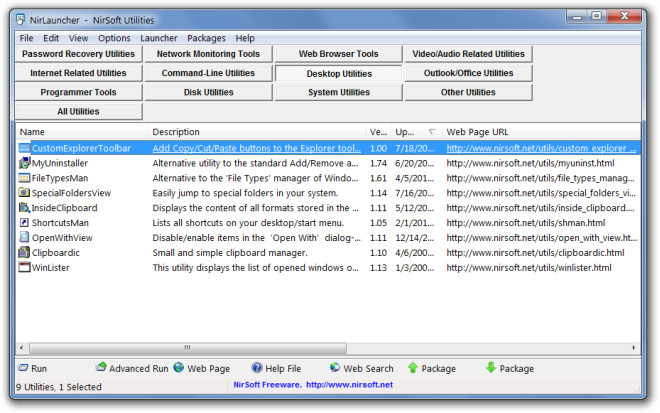Sort by the Web Page URL header
The image size is (660, 413).
pos(541,132)
